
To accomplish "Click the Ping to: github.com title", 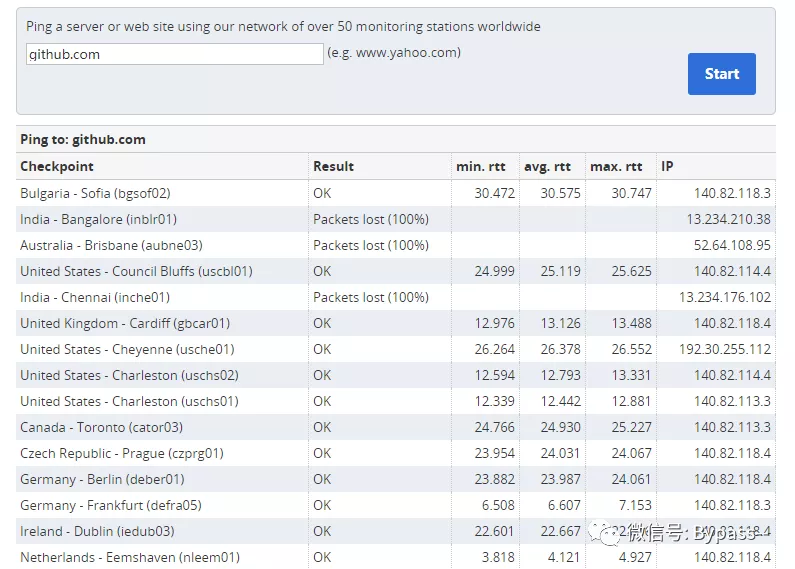I will (83, 139).
